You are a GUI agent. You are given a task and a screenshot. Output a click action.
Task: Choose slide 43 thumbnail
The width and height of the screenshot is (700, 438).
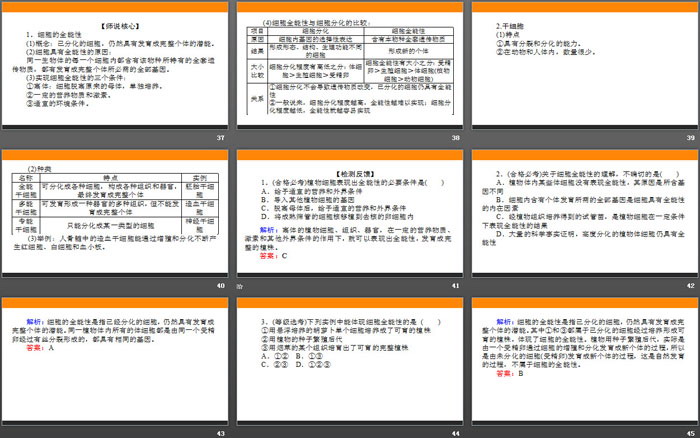point(114,362)
